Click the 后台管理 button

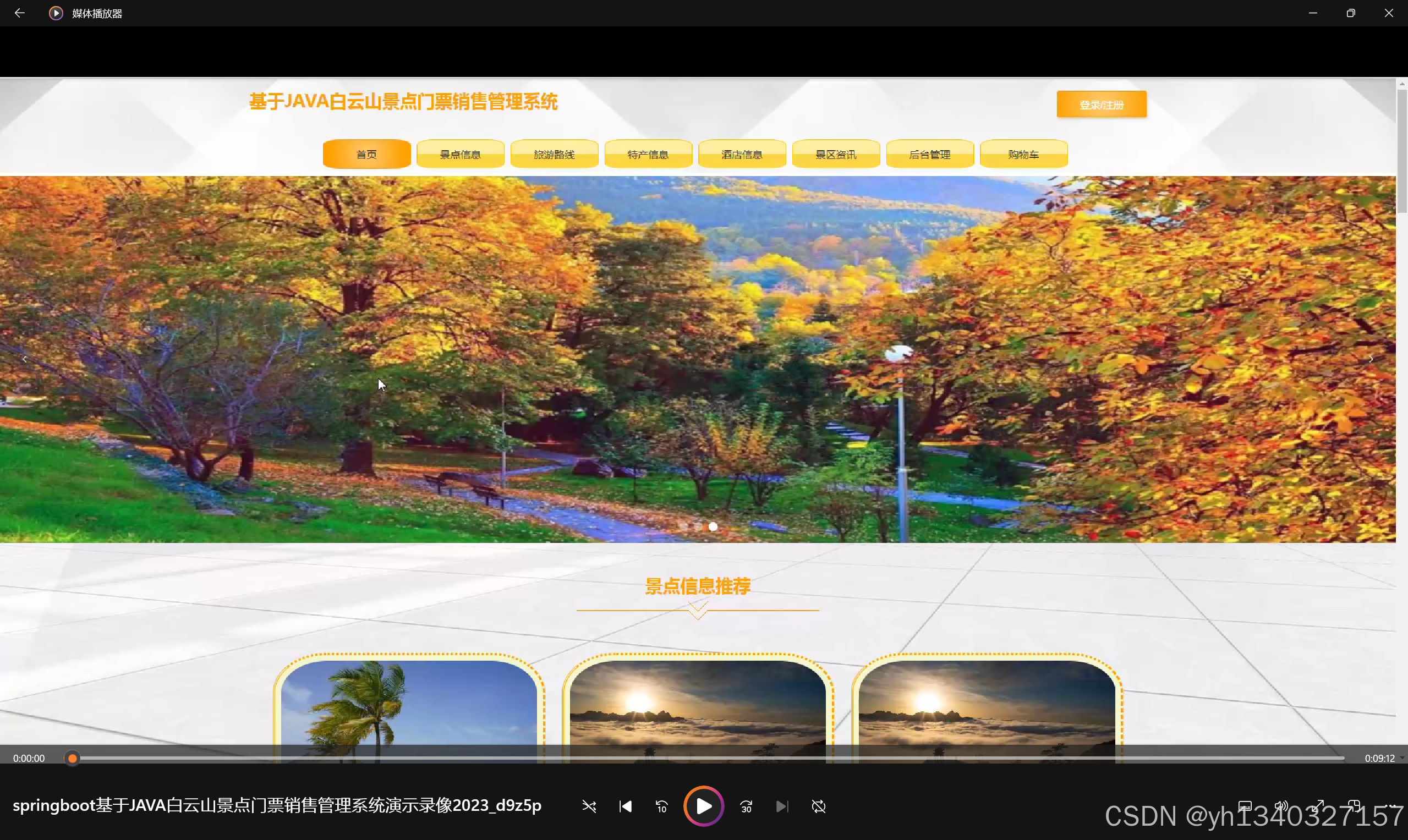pyautogui.click(x=929, y=154)
